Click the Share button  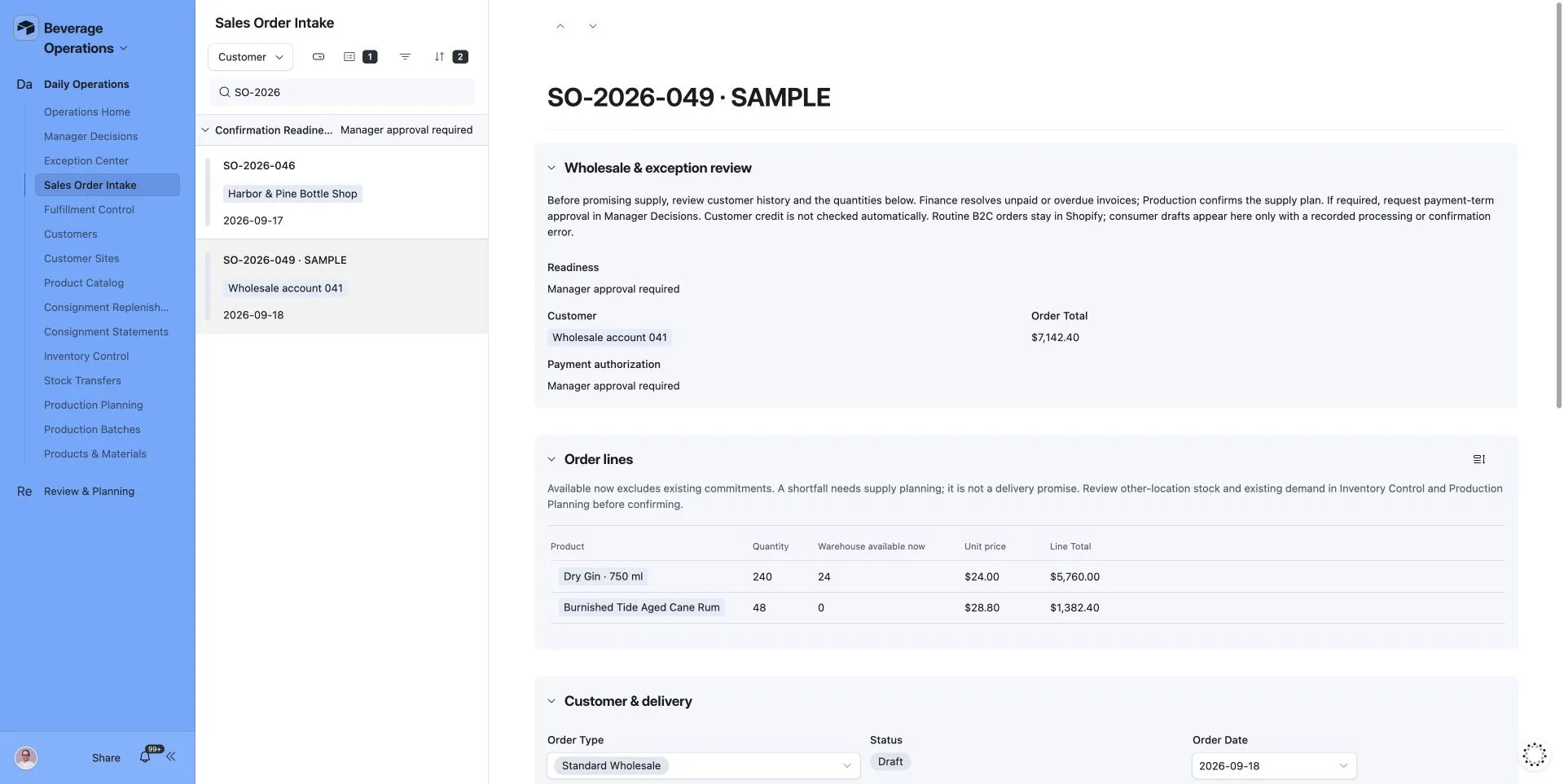pyautogui.click(x=106, y=758)
